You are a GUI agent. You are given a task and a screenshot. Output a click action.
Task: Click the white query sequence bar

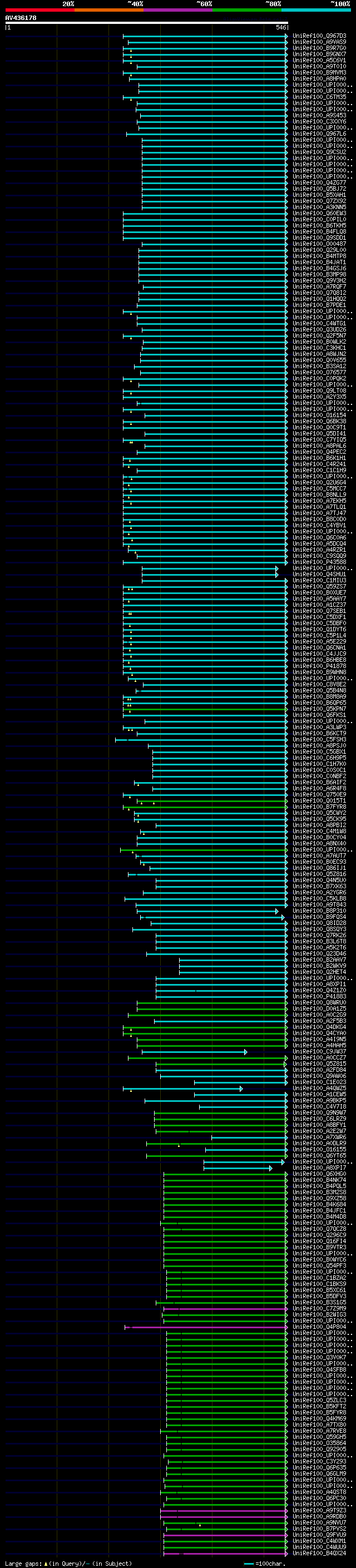click(x=147, y=22)
